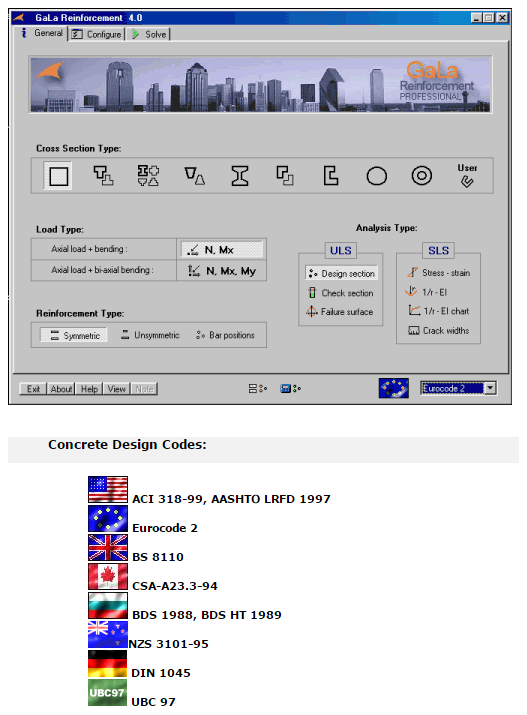Switch to the Configure tab
This screenshot has height=715, width=527.
(x=97, y=34)
